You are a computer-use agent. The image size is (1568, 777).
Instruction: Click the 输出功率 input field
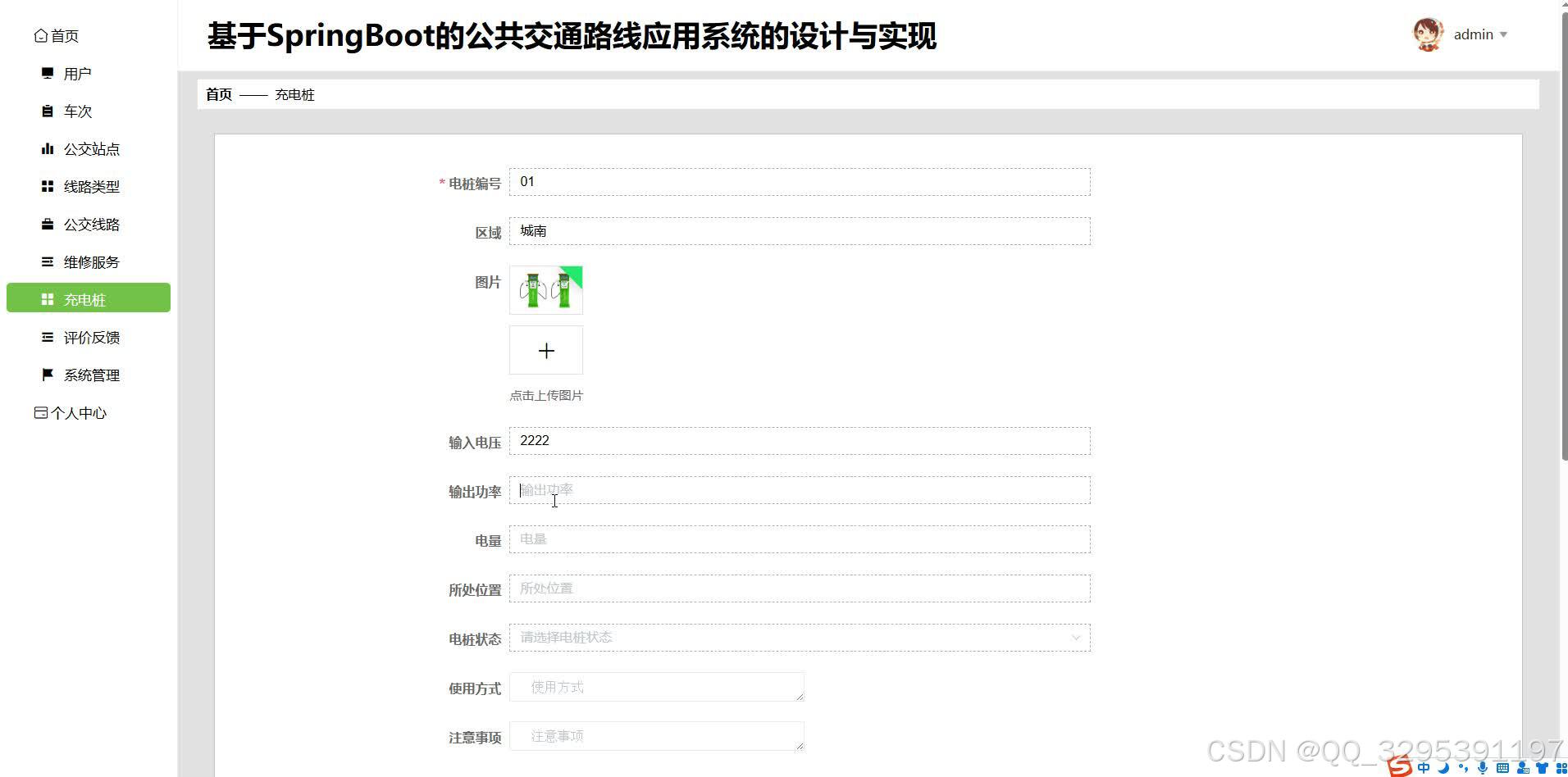(800, 489)
